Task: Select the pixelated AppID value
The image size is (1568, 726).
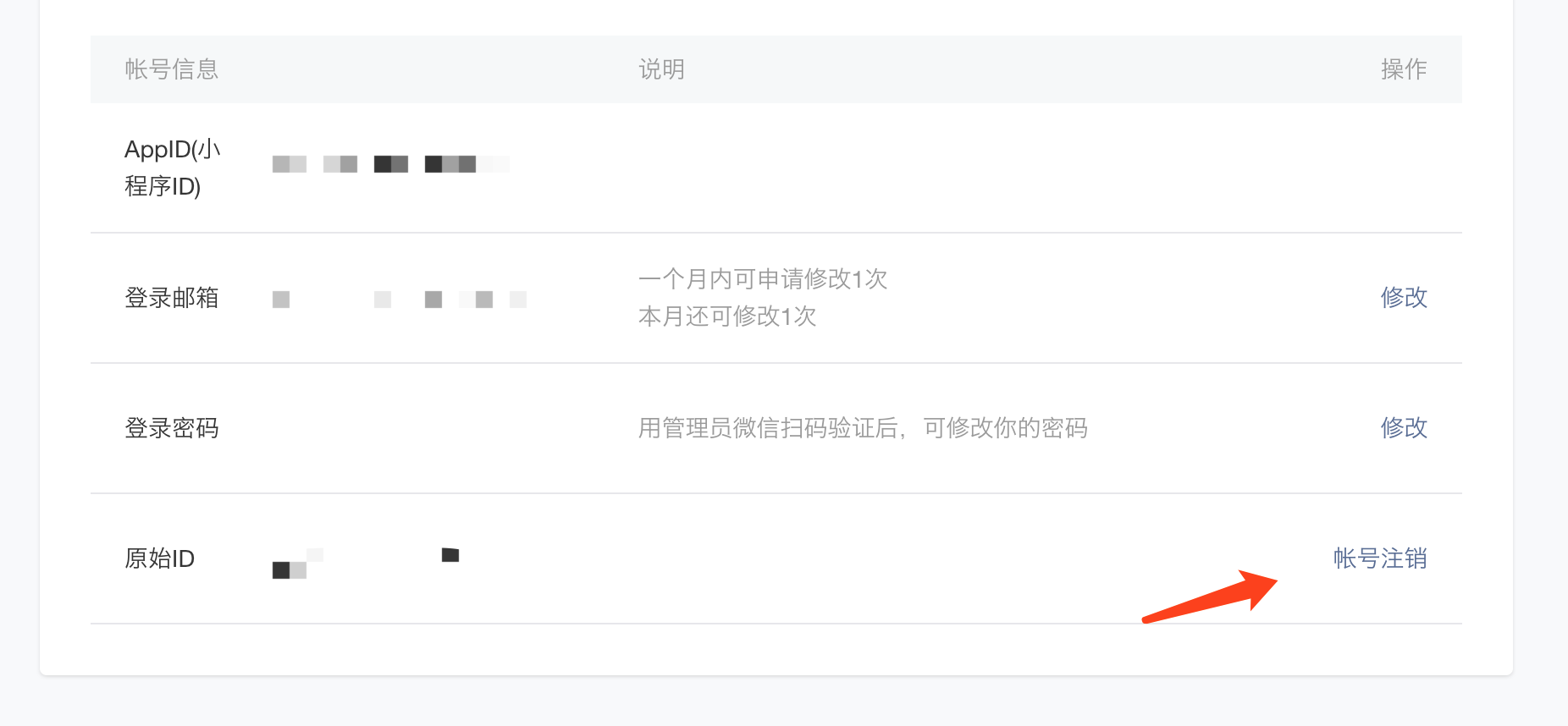Action: pos(391,163)
